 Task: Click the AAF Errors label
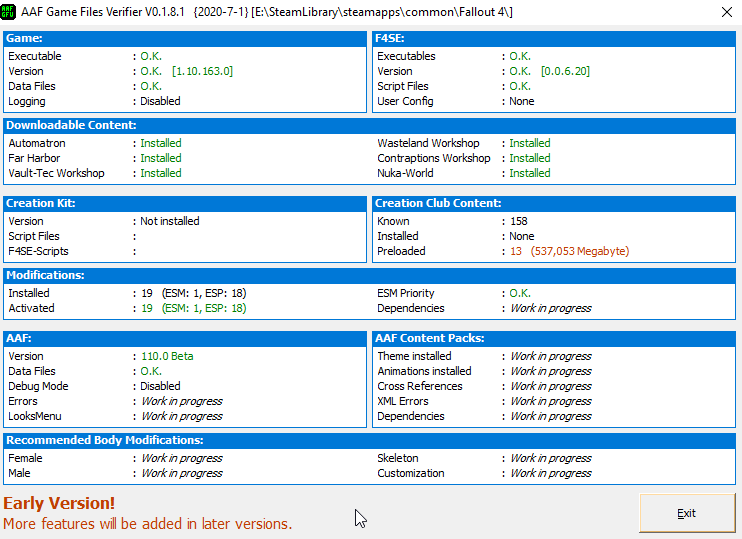23,401
